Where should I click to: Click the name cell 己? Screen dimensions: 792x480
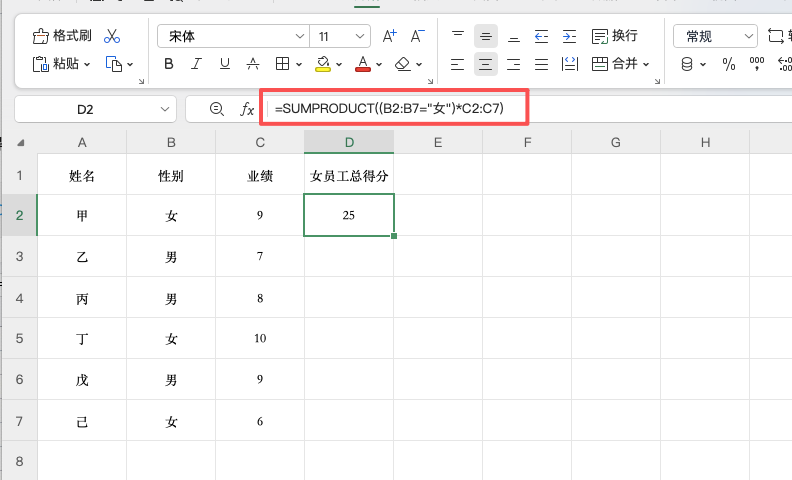82,421
